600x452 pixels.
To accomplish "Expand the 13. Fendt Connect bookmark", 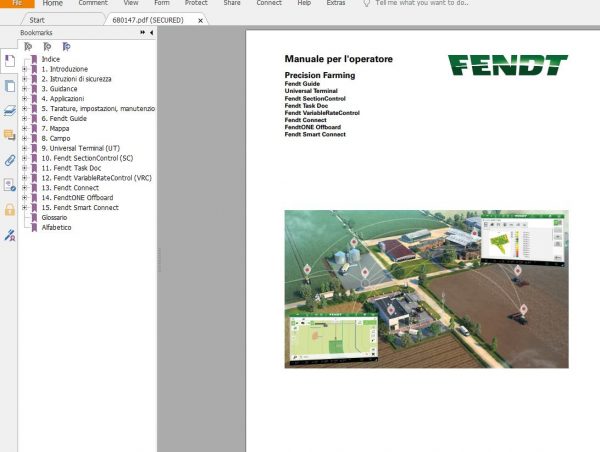I will (x=24, y=188).
